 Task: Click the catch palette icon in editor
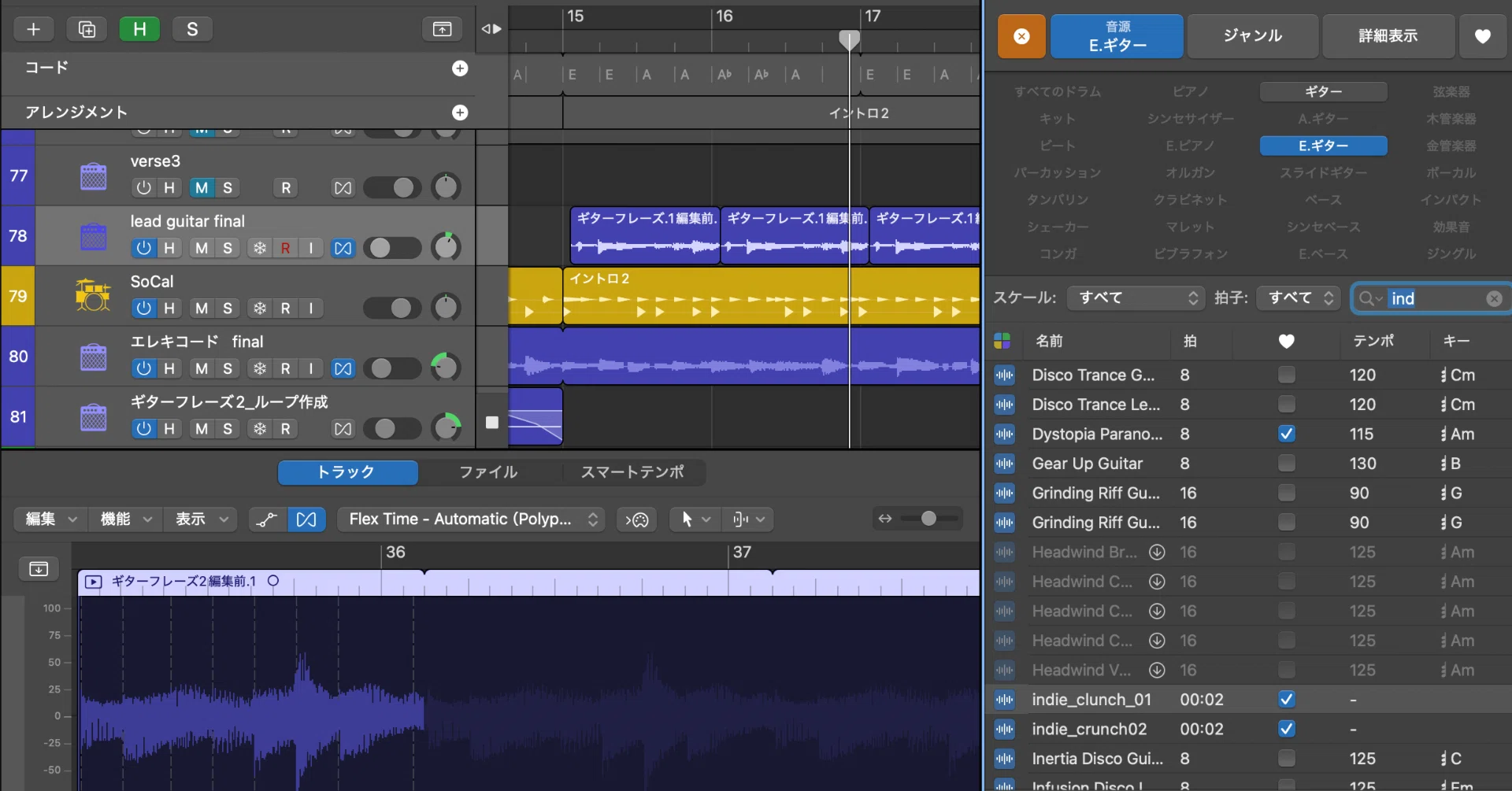coord(636,519)
